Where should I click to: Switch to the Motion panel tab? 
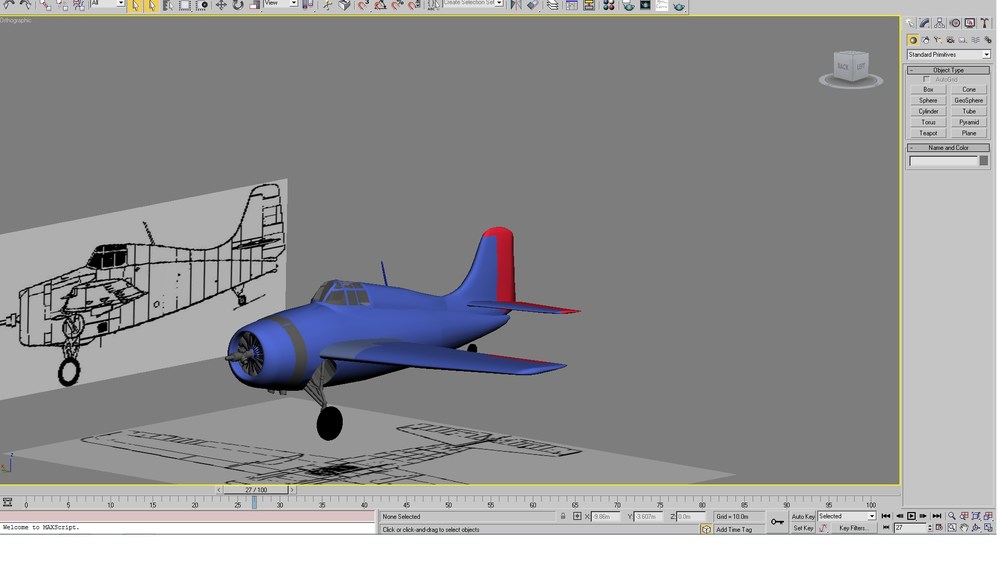(x=955, y=24)
